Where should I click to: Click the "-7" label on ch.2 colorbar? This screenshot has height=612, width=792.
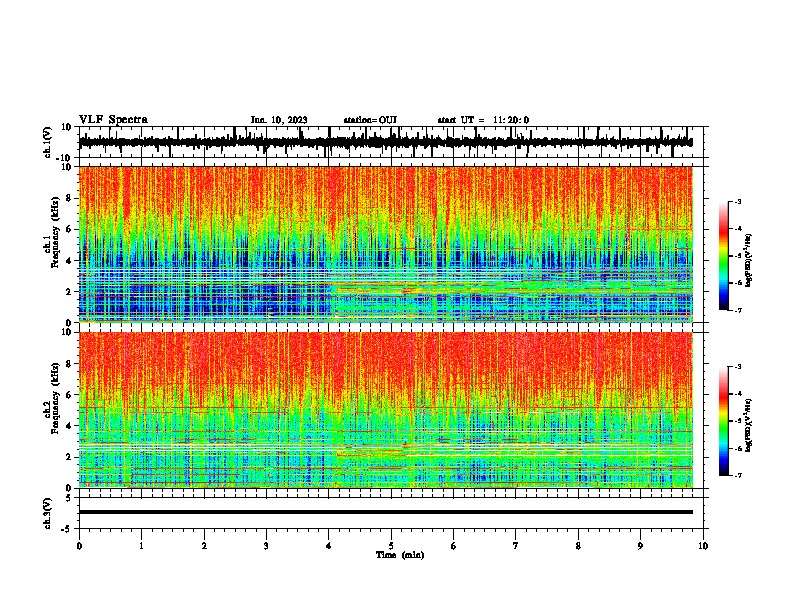(737, 475)
